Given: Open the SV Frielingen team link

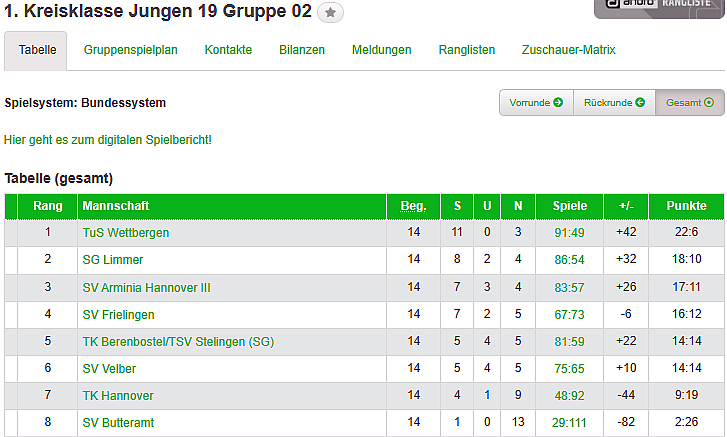Looking at the screenshot, I should click(x=120, y=315).
